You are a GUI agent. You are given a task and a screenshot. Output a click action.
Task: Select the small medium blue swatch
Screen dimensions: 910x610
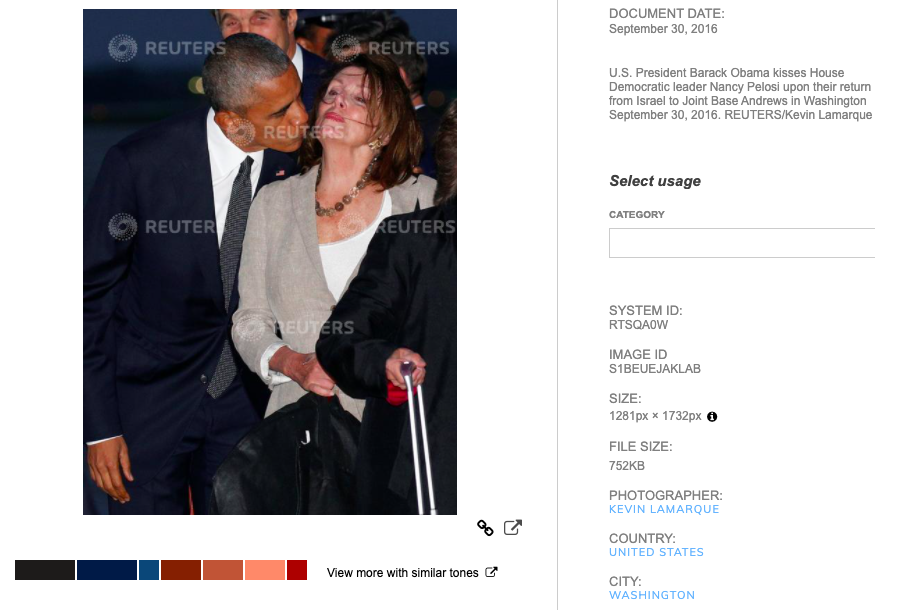tap(149, 570)
